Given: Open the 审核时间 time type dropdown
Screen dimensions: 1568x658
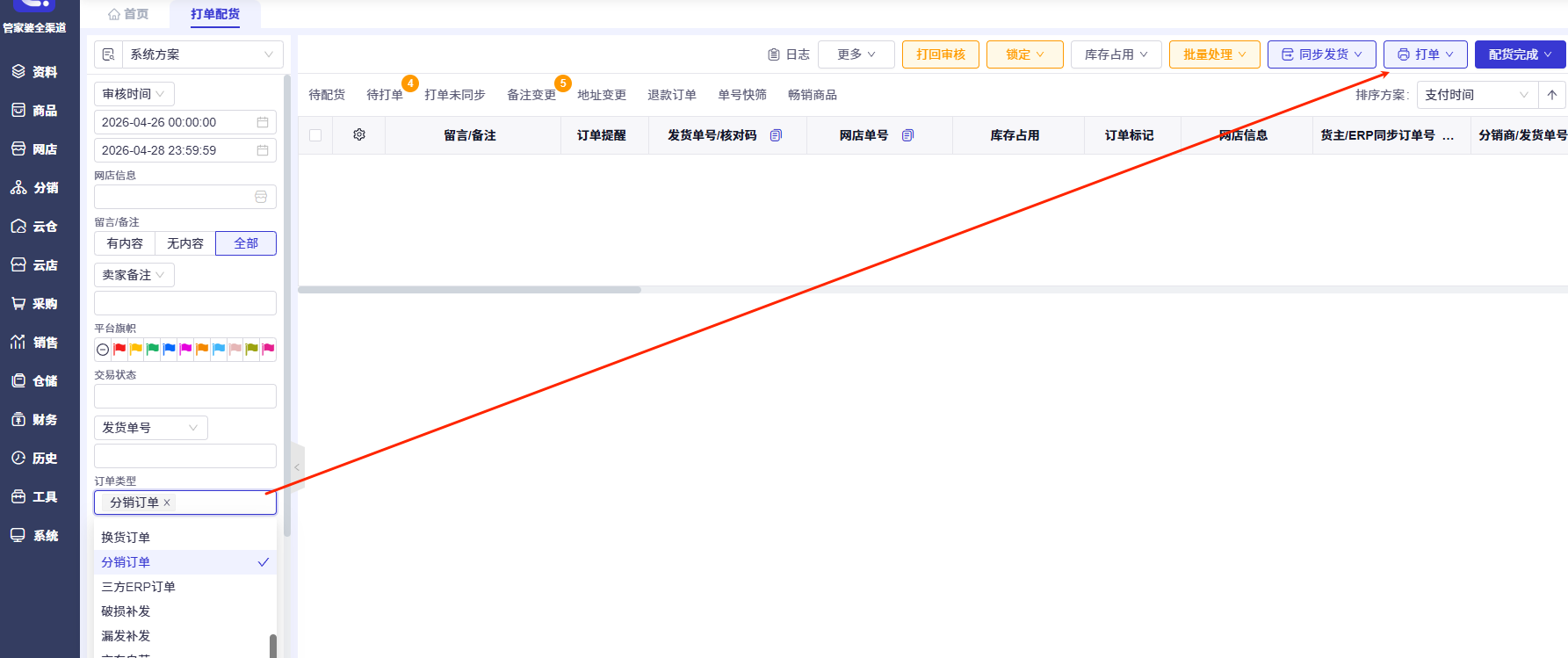Looking at the screenshot, I should pyautogui.click(x=134, y=94).
